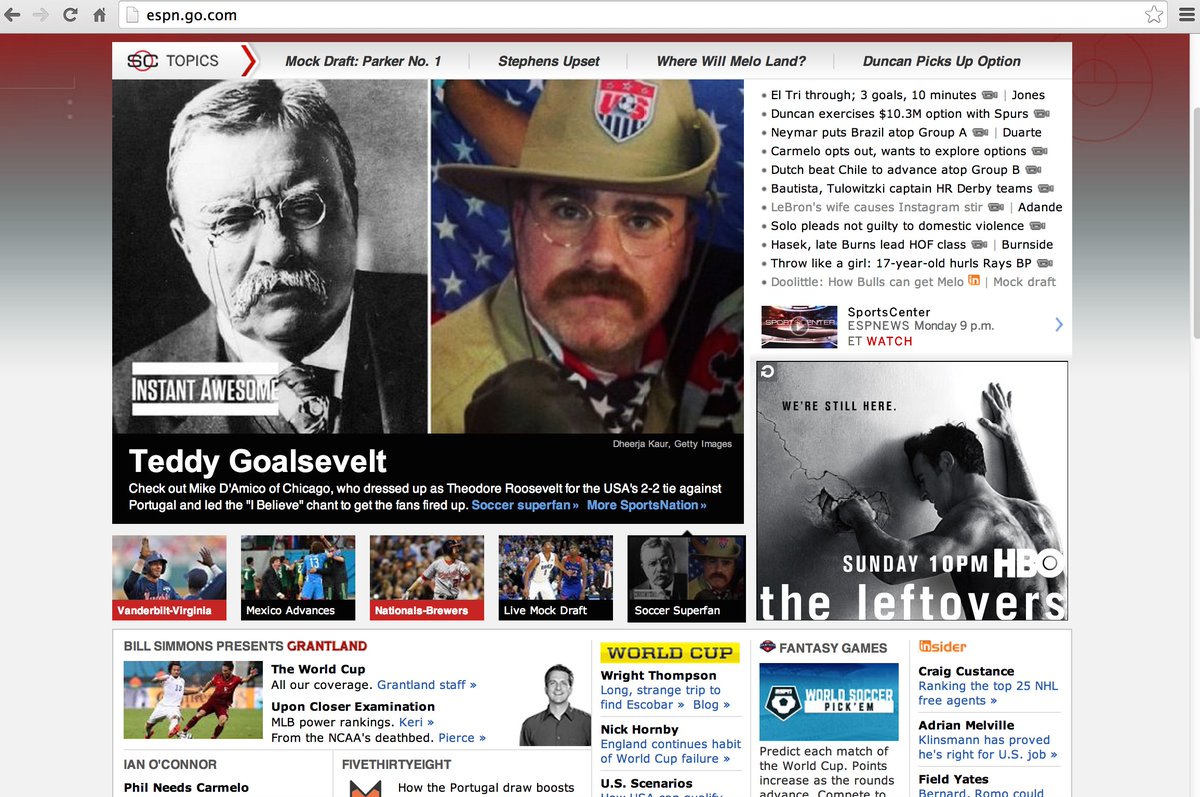This screenshot has height=797, width=1200.
Task: Select the Mexico Advances thumbnail
Action: pos(298,578)
